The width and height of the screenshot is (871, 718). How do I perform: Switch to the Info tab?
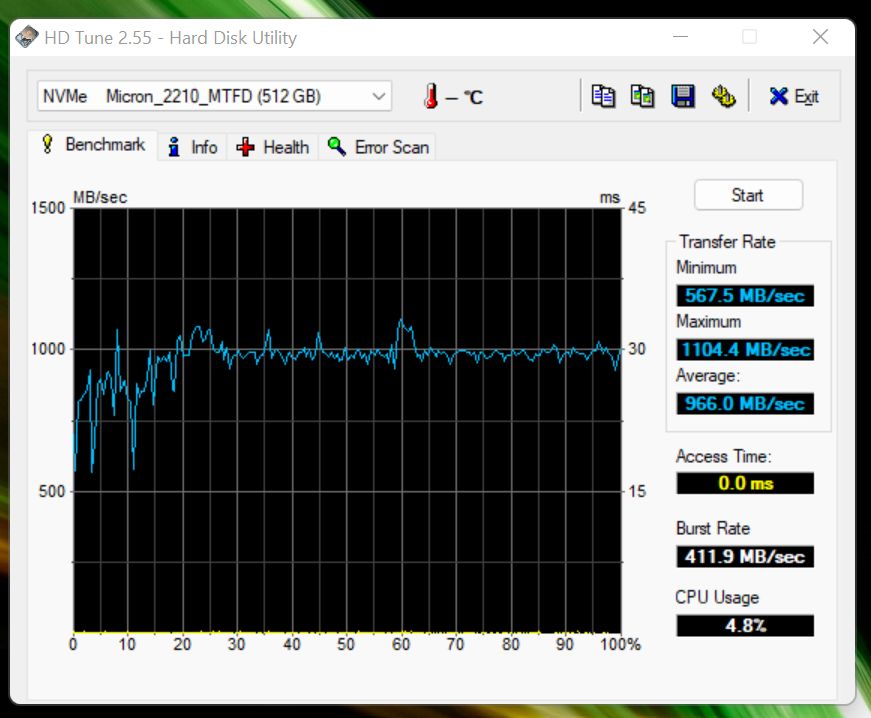192,147
